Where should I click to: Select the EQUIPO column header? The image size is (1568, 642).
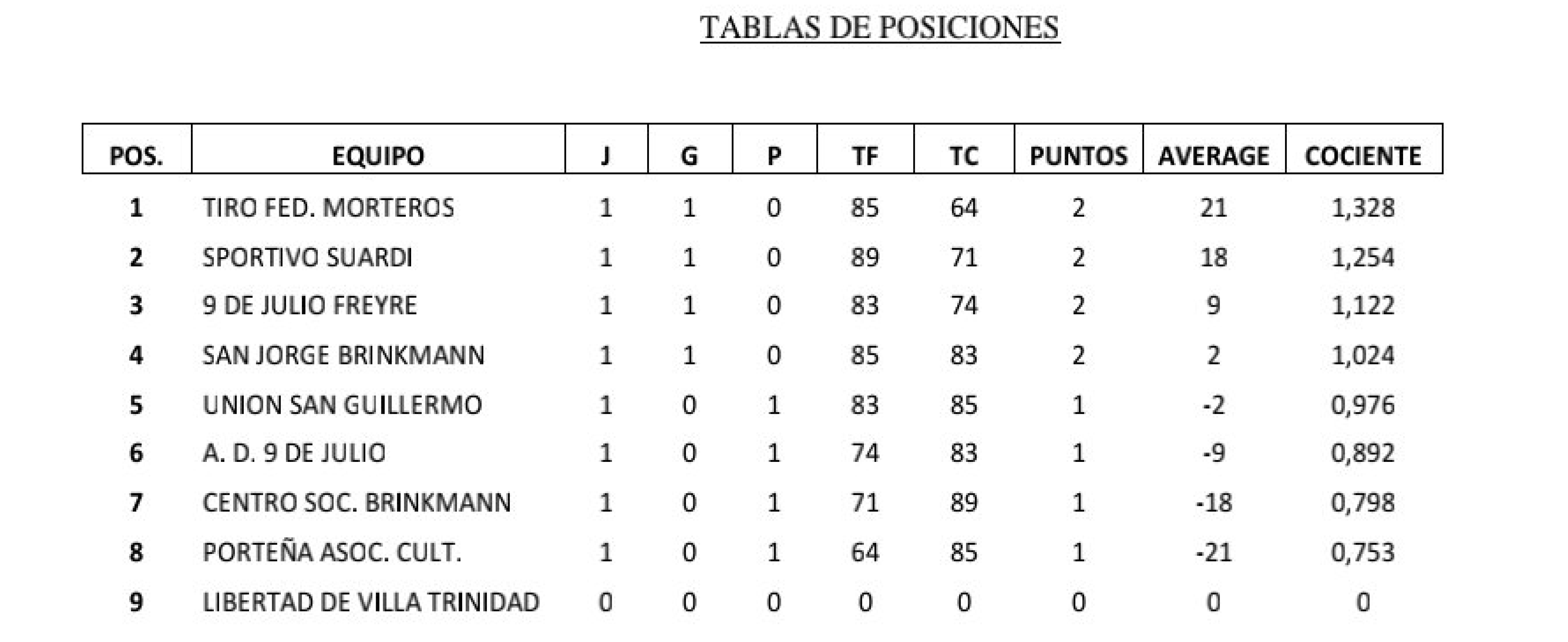(378, 156)
